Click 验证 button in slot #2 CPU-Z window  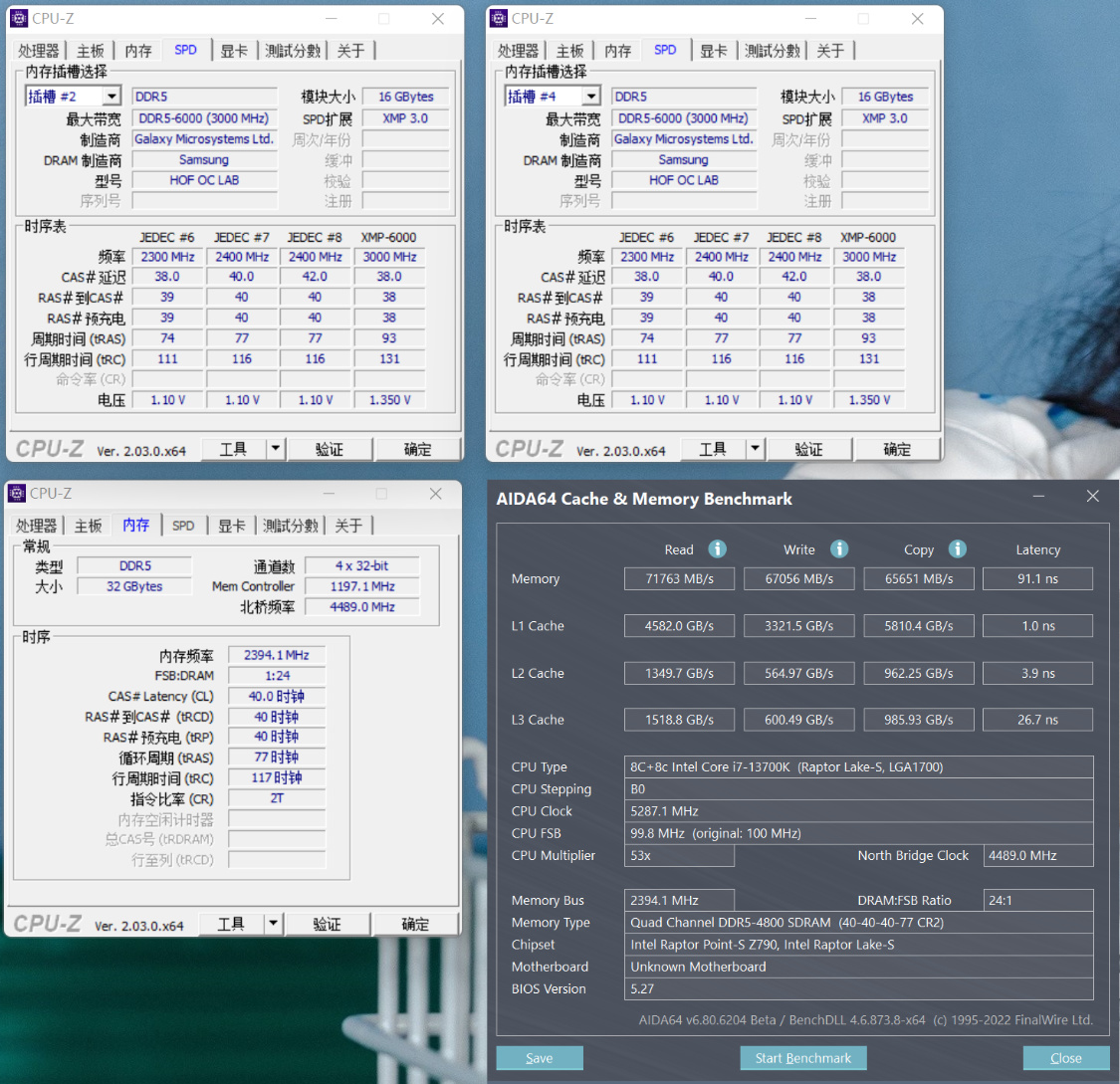pyautogui.click(x=330, y=449)
